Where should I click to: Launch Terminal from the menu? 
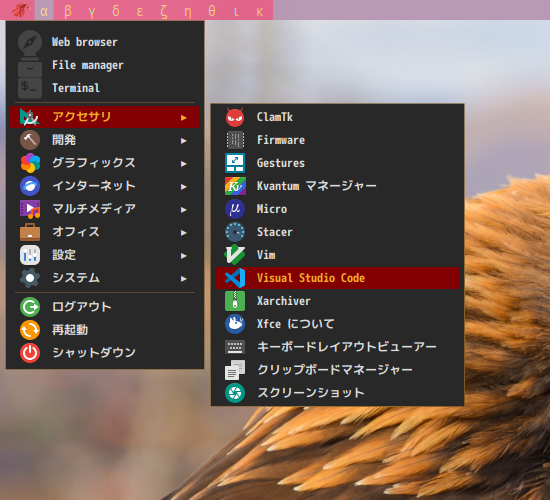coord(105,88)
